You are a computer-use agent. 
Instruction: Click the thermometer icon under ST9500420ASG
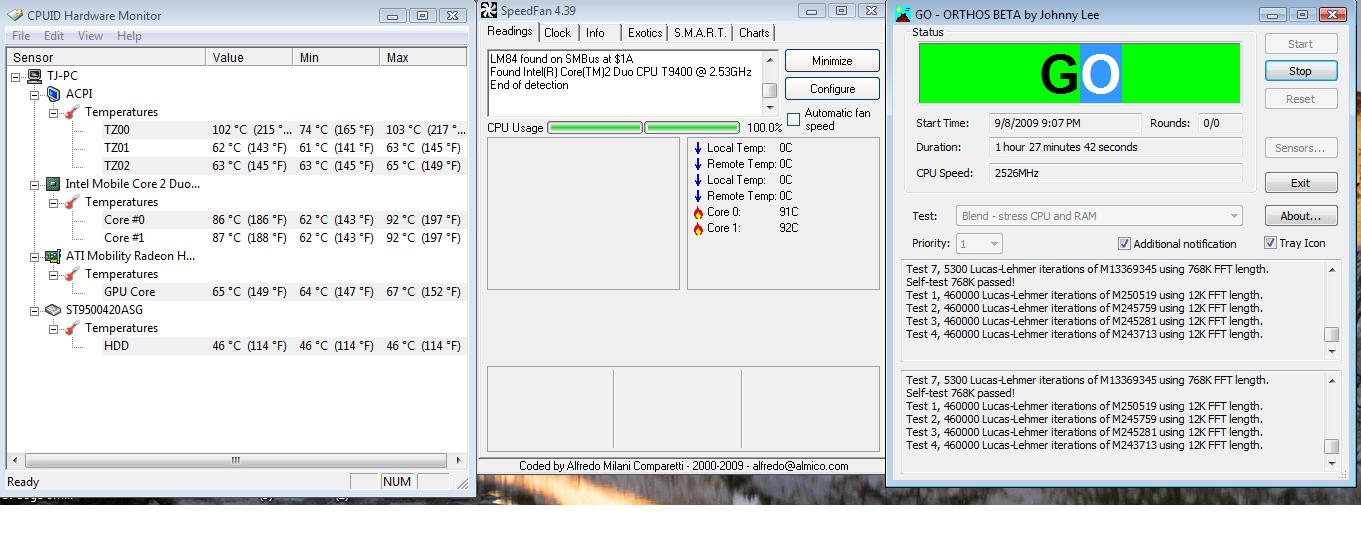[x=72, y=328]
